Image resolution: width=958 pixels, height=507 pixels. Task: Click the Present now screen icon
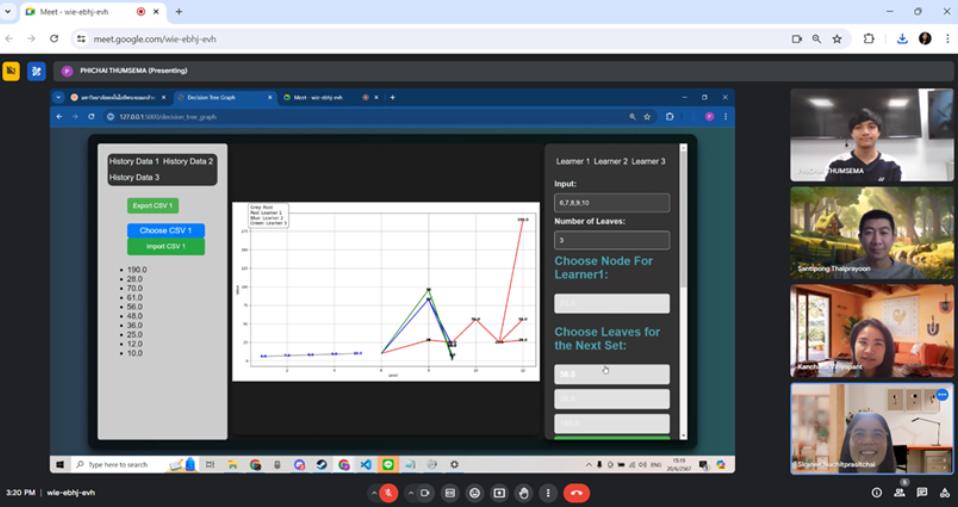pyautogui.click(x=499, y=493)
